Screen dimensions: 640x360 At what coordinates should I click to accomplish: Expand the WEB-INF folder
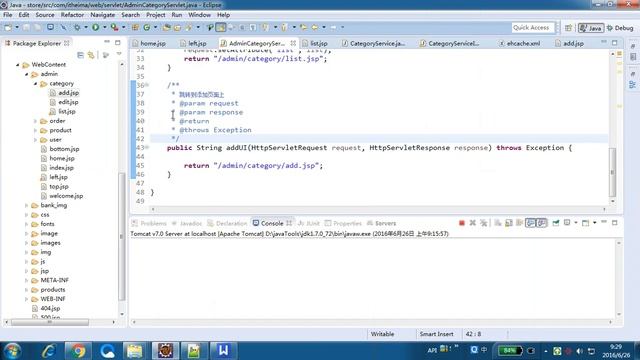(x=27, y=299)
